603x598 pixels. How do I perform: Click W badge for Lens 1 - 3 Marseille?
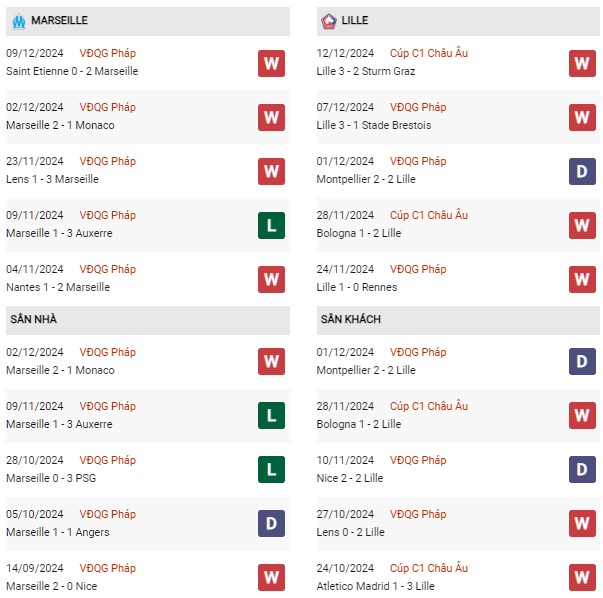click(272, 172)
